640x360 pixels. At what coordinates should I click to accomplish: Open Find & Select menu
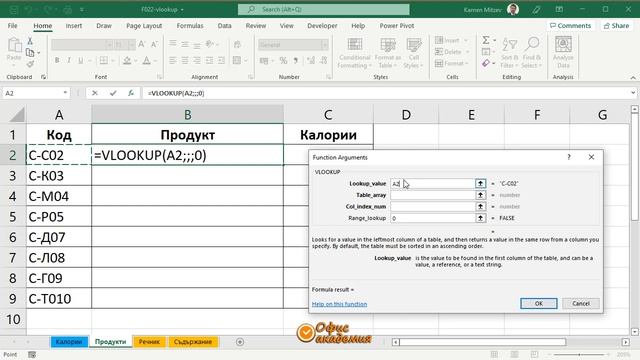[531, 53]
